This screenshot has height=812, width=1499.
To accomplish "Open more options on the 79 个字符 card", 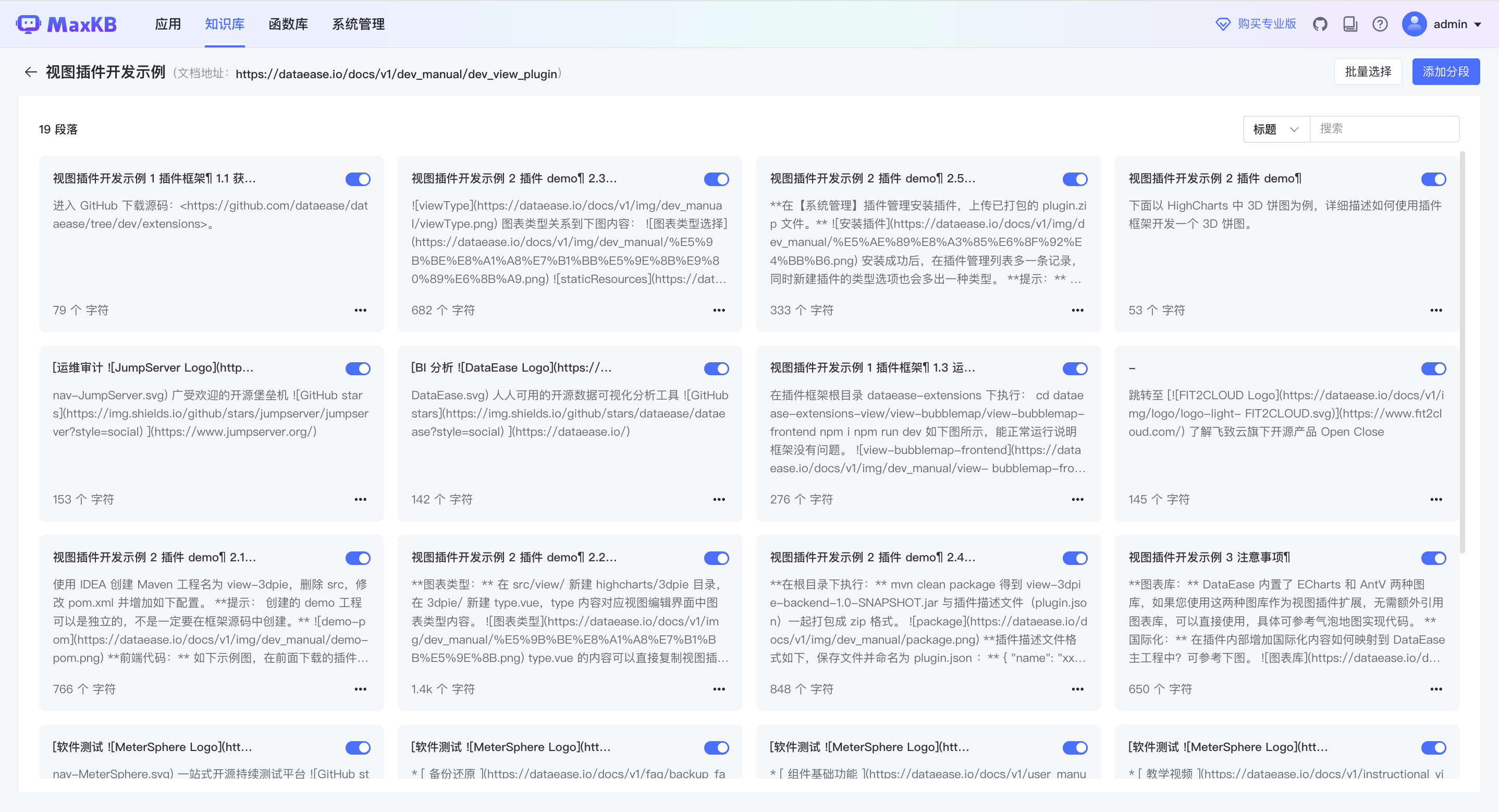I will pos(360,310).
